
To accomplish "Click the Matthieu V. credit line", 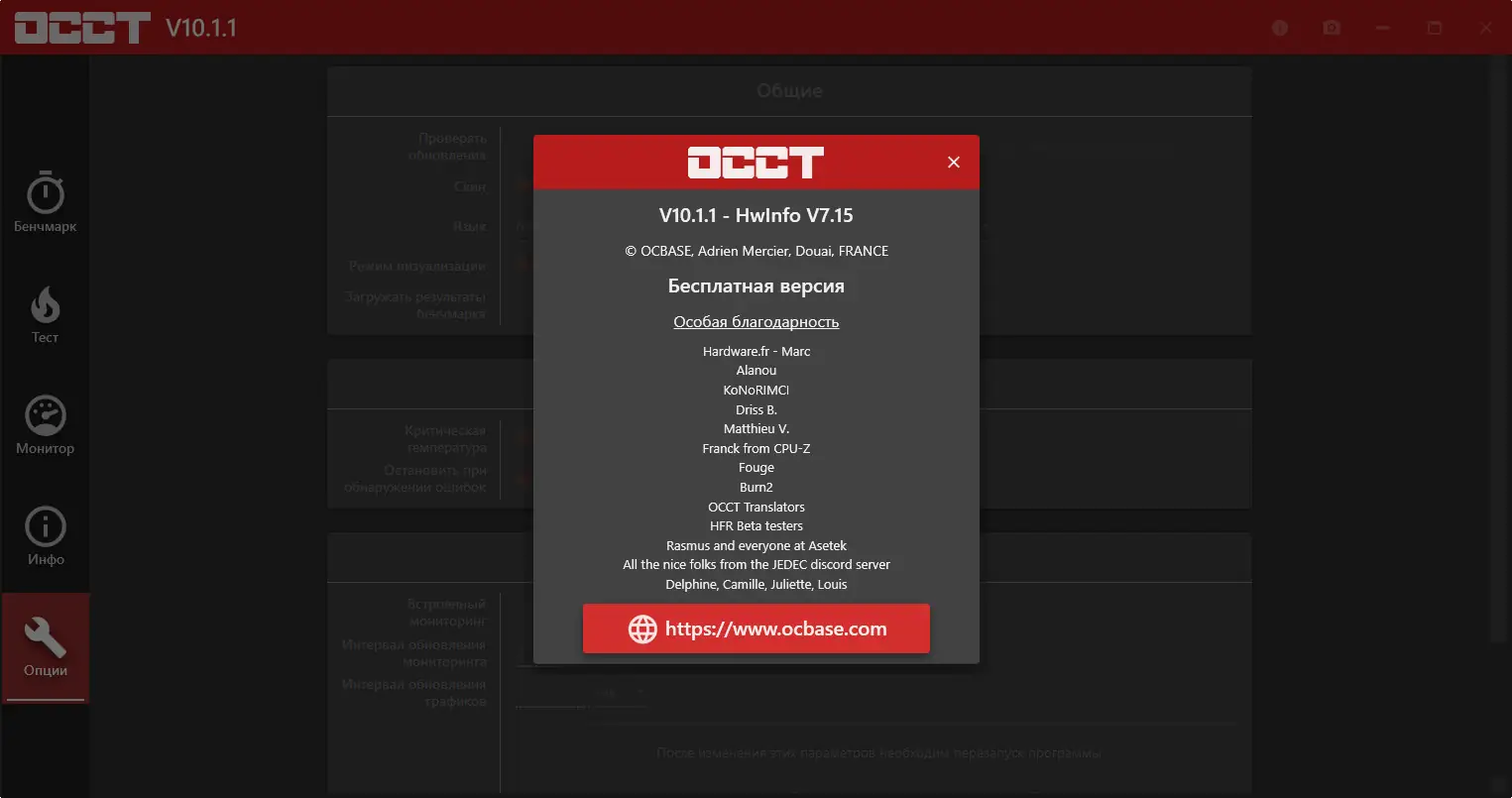I will [756, 429].
